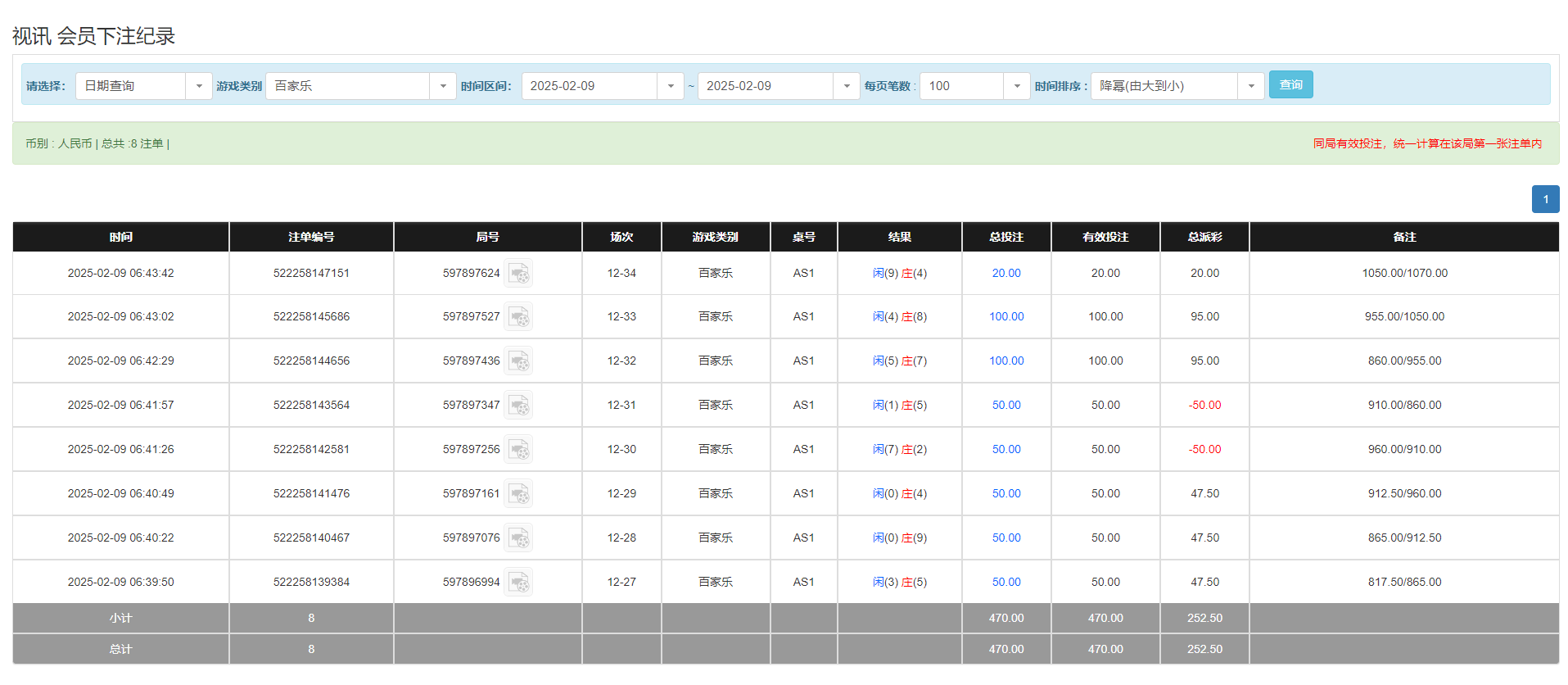The width and height of the screenshot is (1568, 685).
Task: Open video replay icon for round 597897624
Action: pos(517,274)
